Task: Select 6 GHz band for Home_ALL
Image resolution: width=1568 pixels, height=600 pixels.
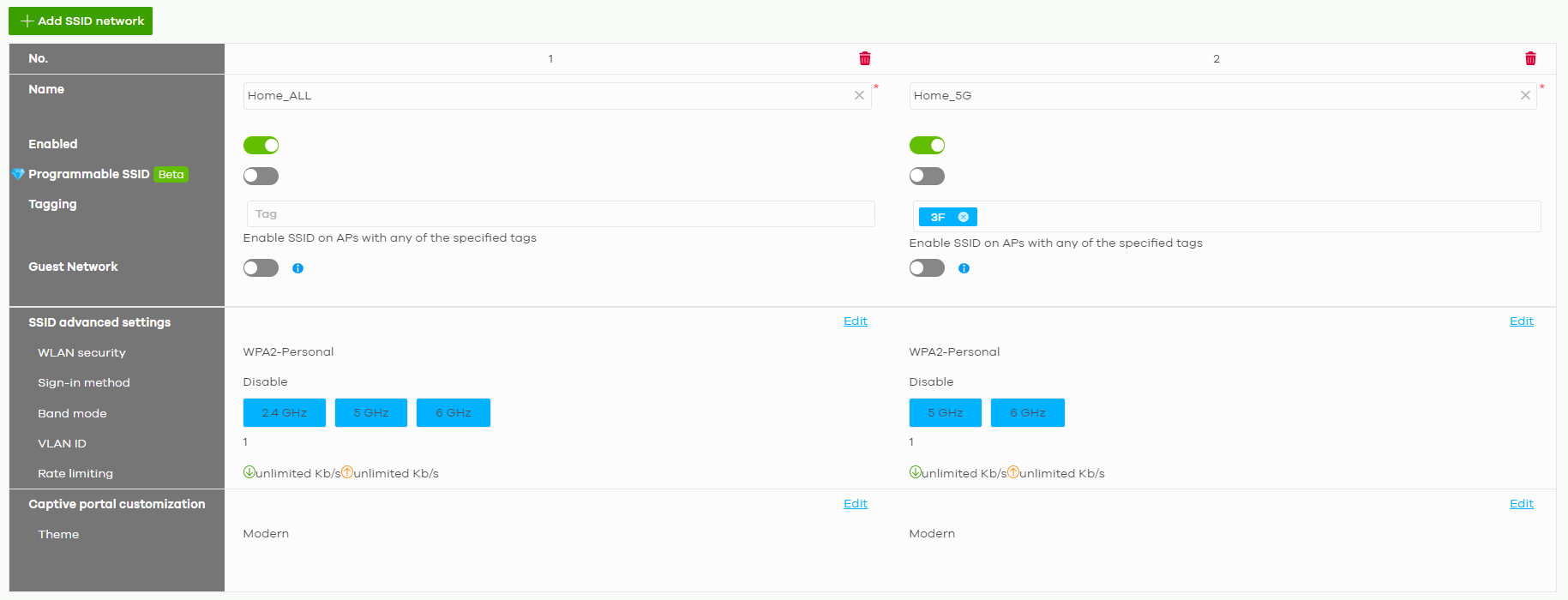Action: pyautogui.click(x=454, y=412)
